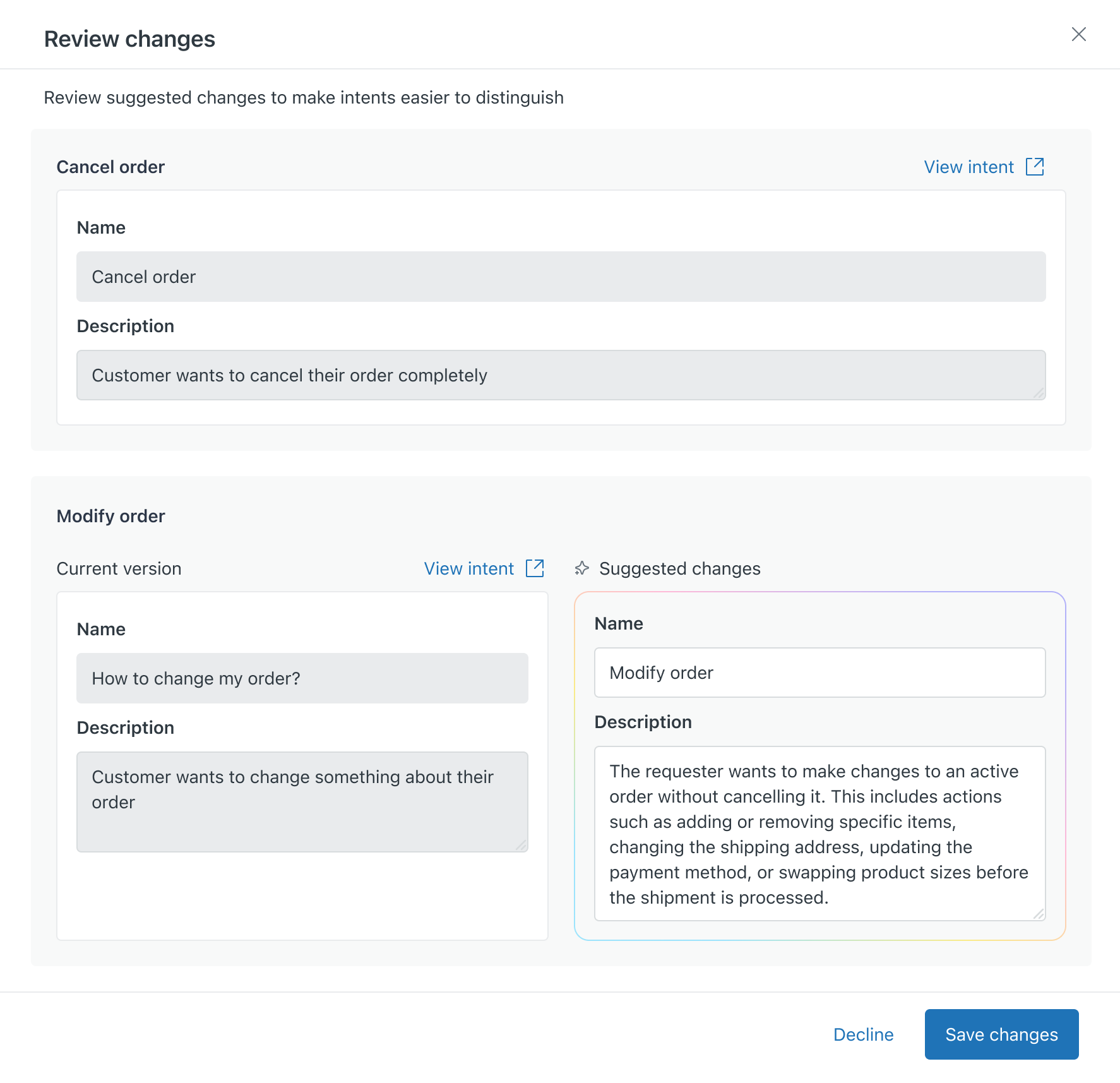The width and height of the screenshot is (1120, 1083).
Task: Open View intent link for Modify order
Action: click(x=468, y=568)
